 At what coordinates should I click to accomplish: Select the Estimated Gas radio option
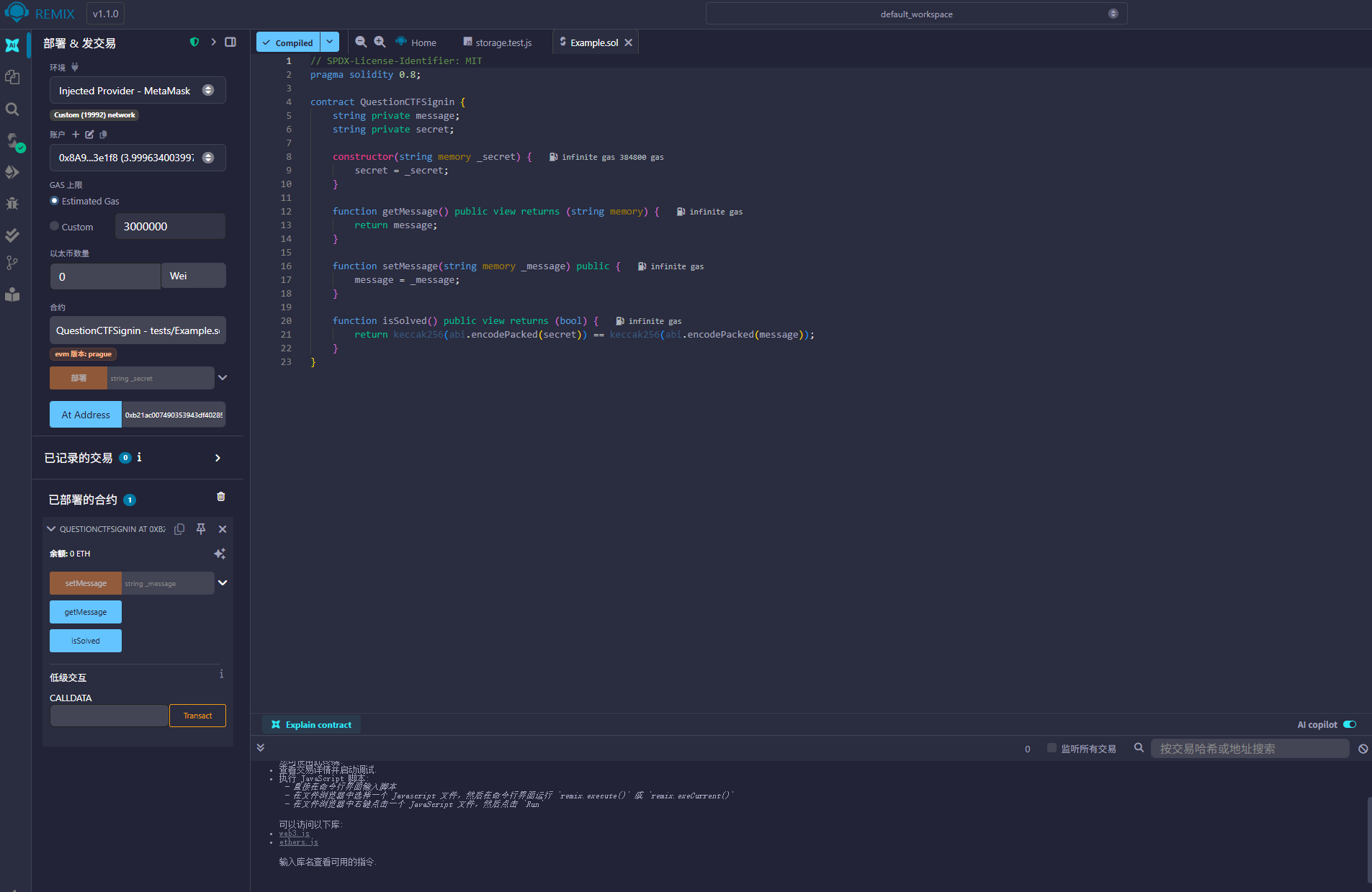coord(54,201)
